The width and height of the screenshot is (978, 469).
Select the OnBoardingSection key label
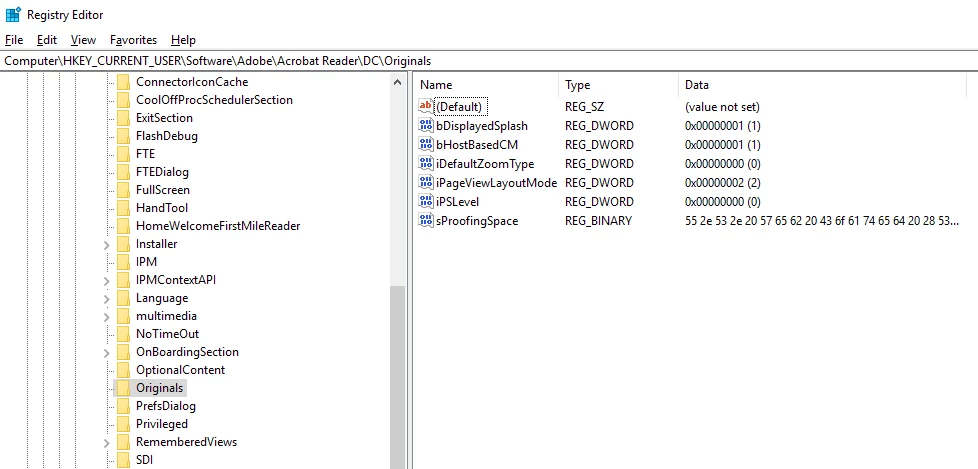click(x=187, y=352)
